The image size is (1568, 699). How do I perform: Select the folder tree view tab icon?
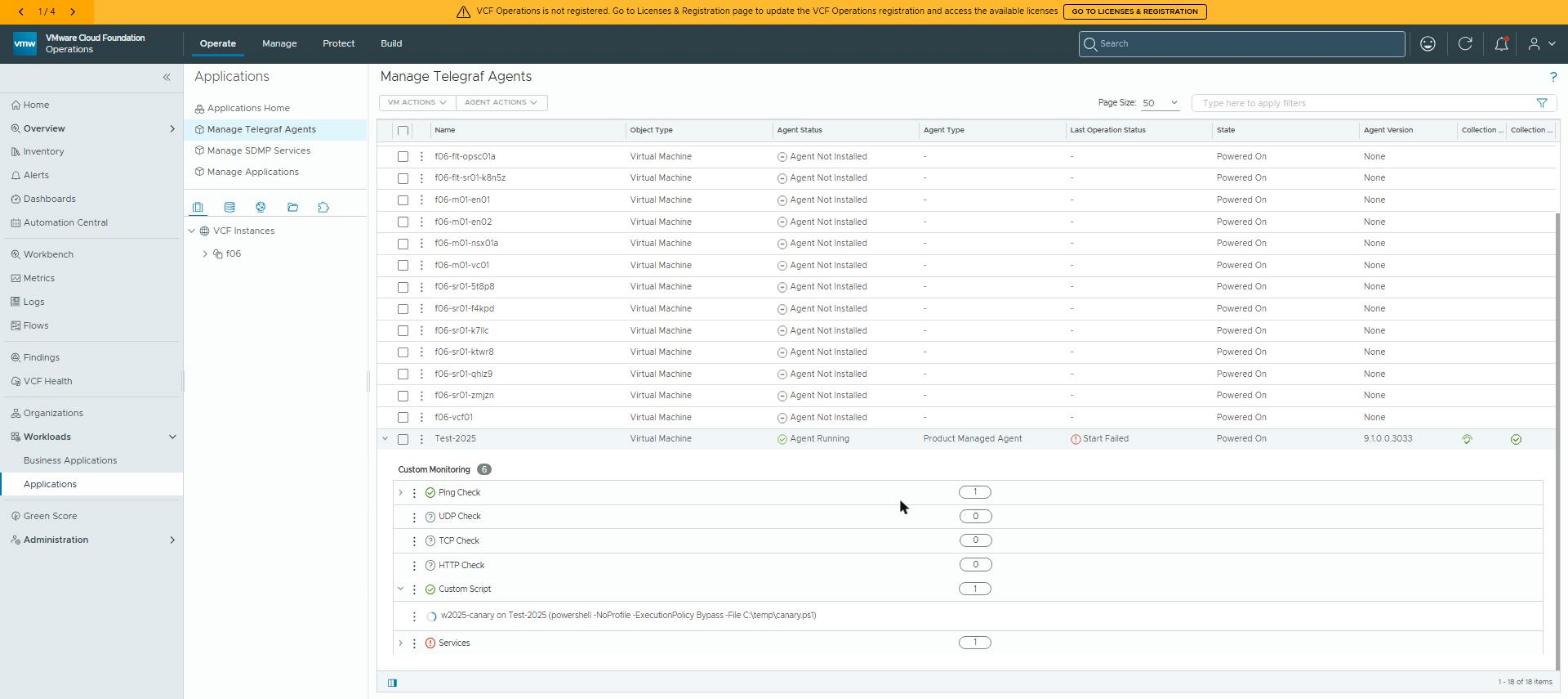click(292, 207)
